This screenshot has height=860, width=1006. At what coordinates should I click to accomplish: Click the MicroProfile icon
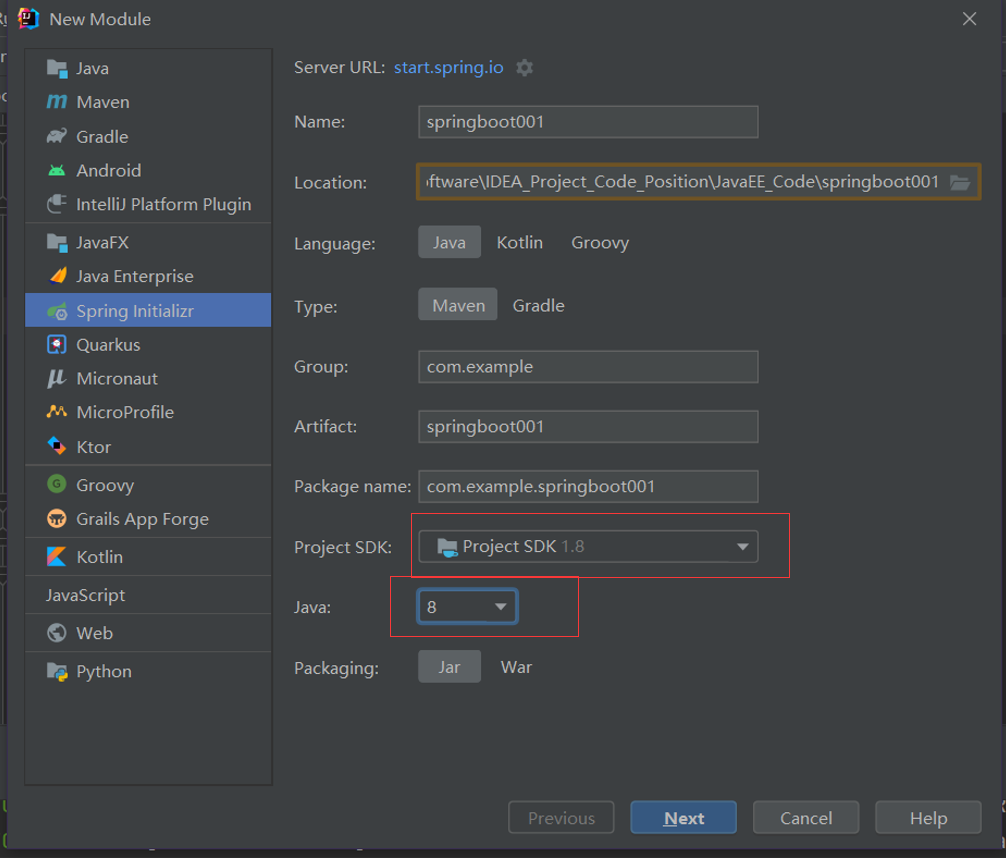[57, 411]
